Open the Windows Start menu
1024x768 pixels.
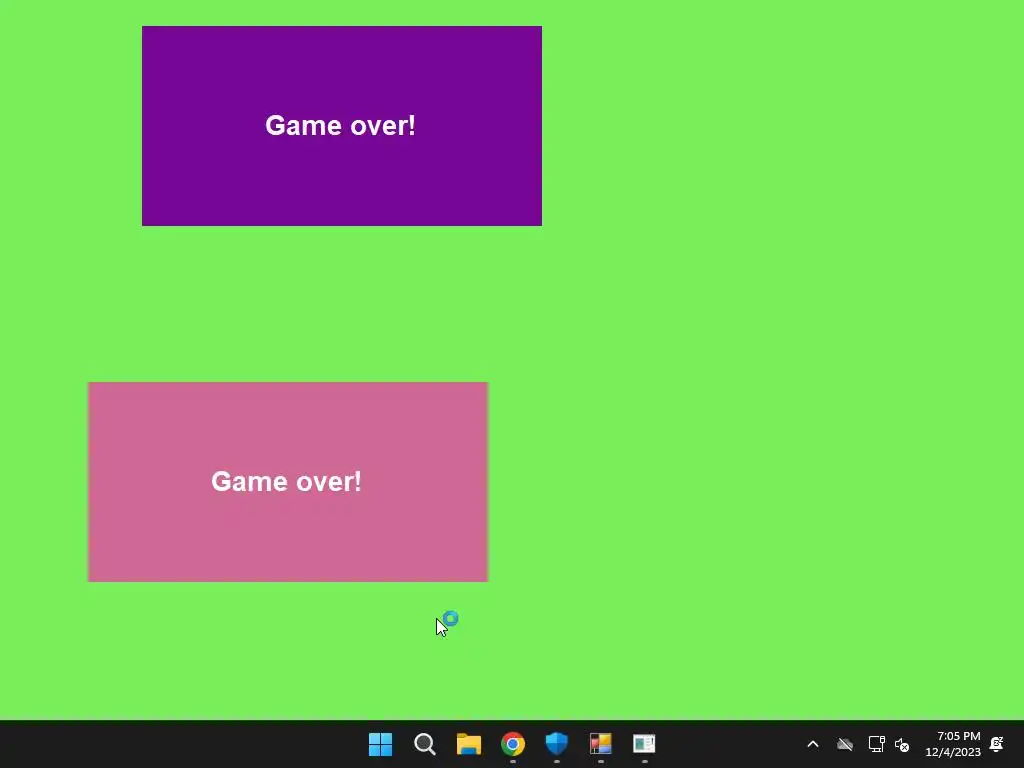click(x=380, y=744)
